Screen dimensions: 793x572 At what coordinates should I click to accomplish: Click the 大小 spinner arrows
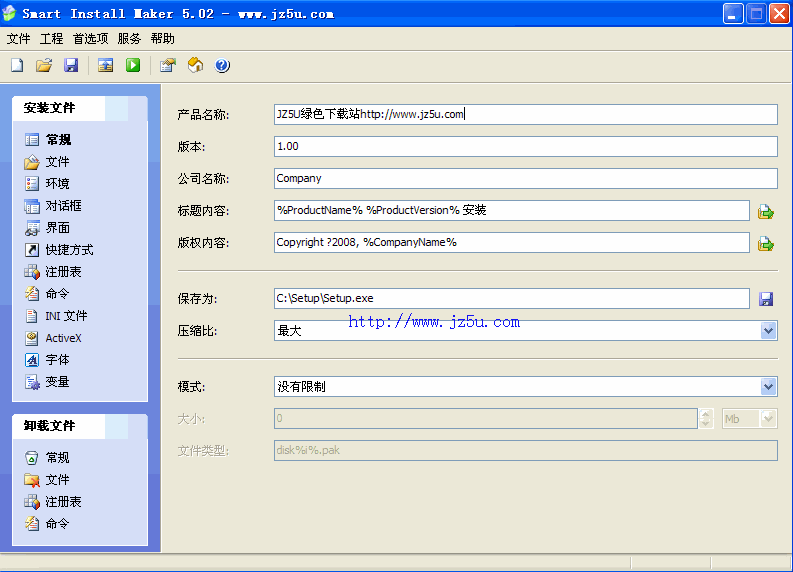[706, 419]
